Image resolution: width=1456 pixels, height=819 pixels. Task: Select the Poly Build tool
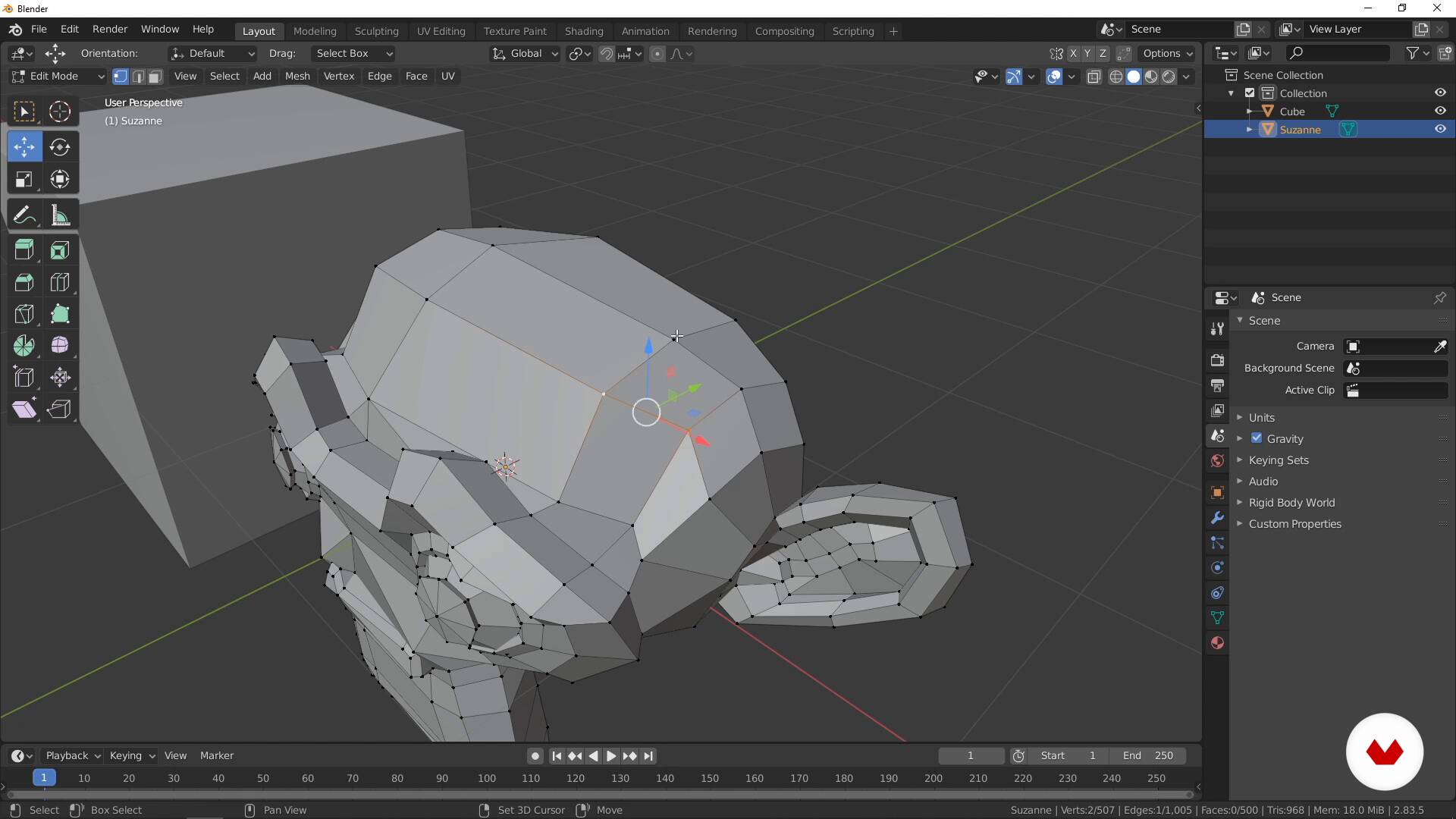tap(60, 314)
